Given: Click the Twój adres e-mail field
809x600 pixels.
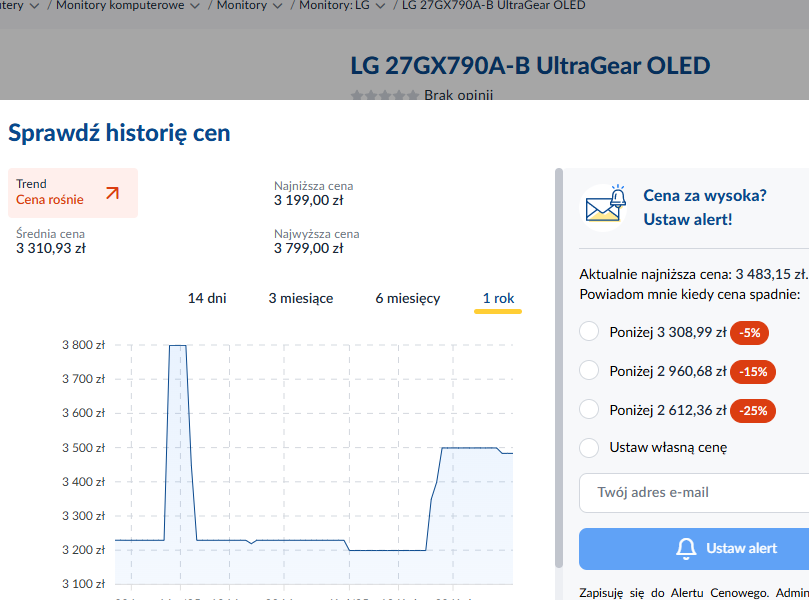Looking at the screenshot, I should (x=694, y=493).
